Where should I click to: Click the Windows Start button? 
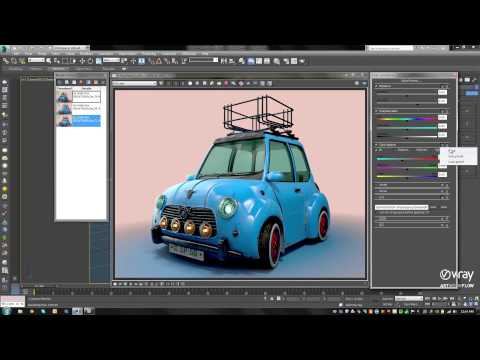6,311
